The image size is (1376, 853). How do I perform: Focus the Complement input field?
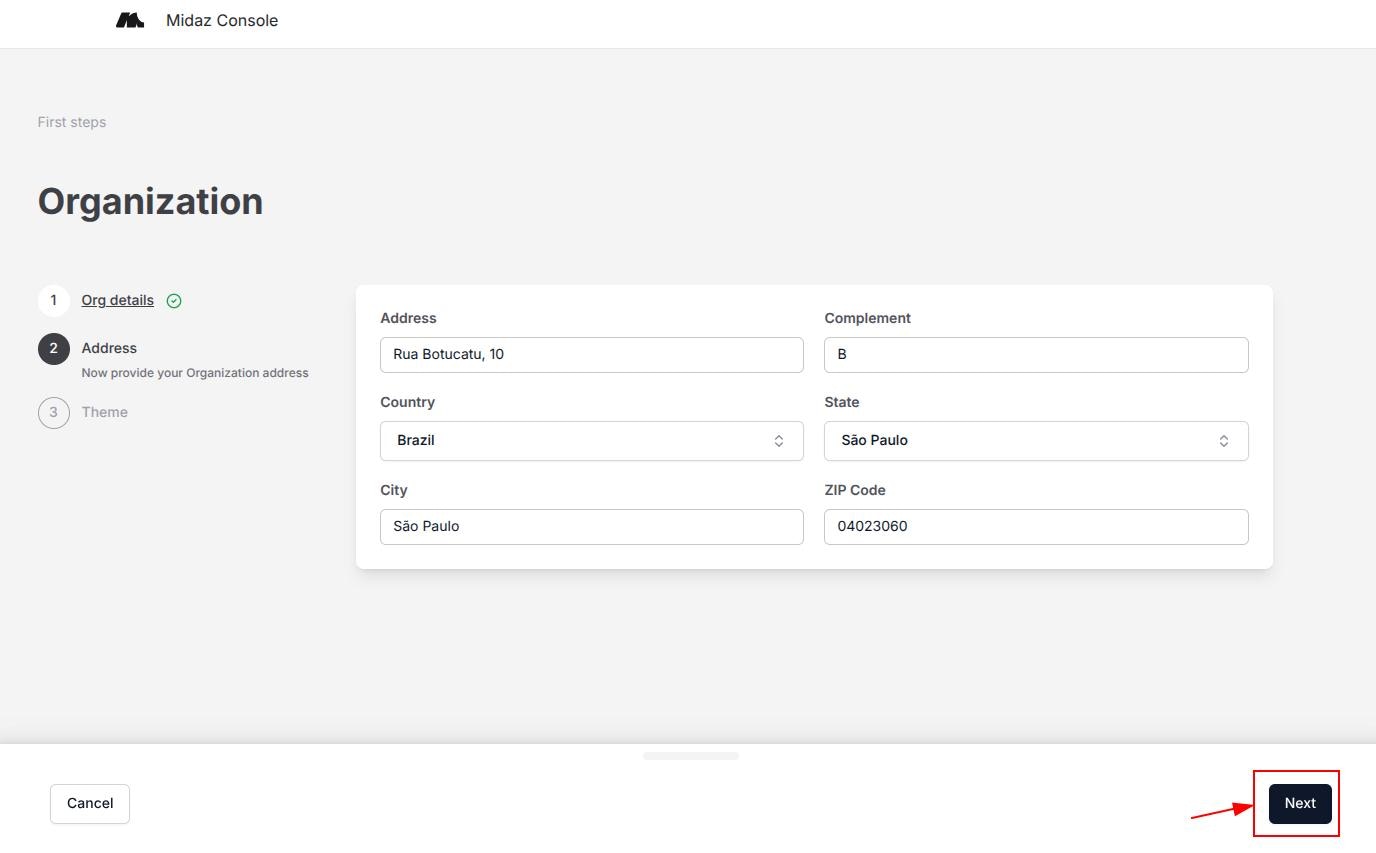1036,355
